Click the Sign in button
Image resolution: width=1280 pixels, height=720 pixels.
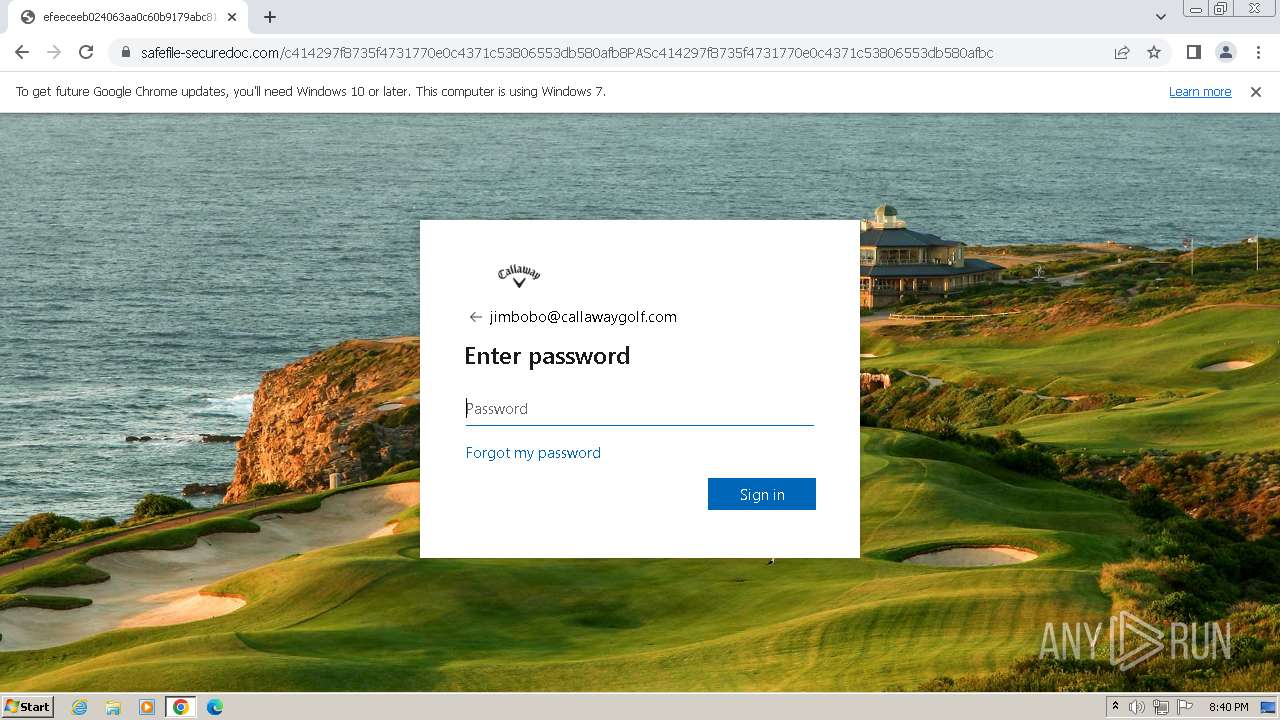click(762, 494)
